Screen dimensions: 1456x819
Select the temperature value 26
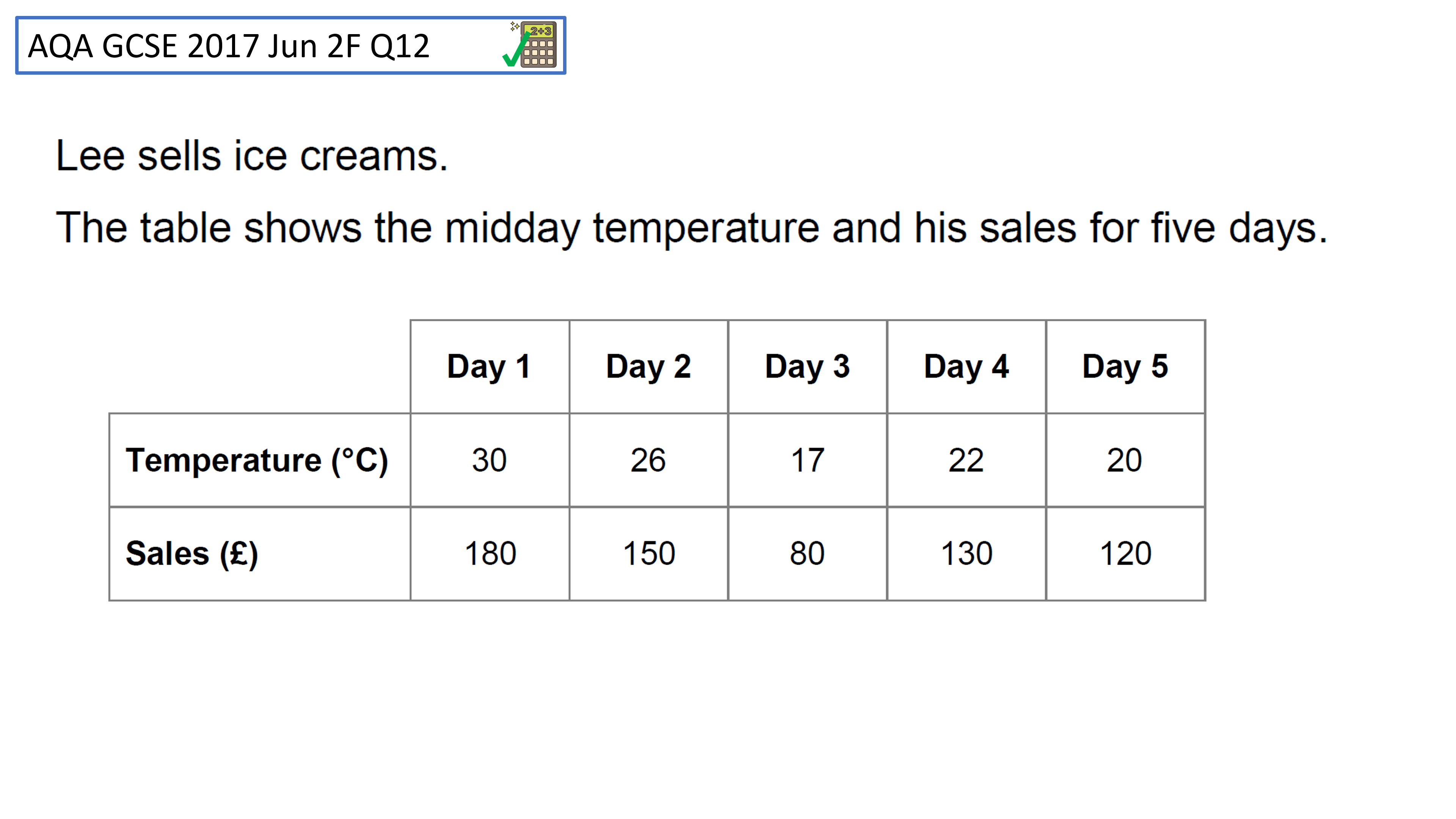coord(648,460)
